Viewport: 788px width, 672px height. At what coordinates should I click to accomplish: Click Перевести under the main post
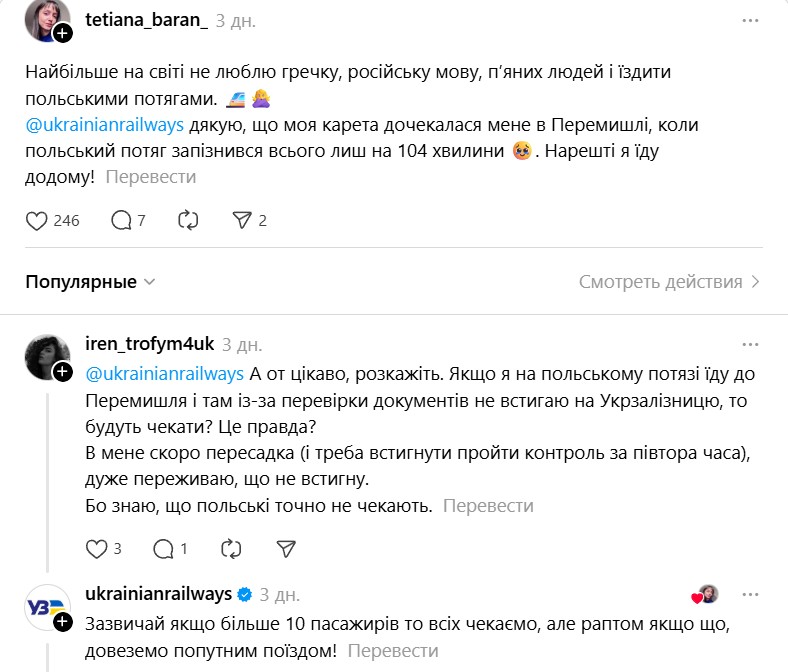[151, 177]
